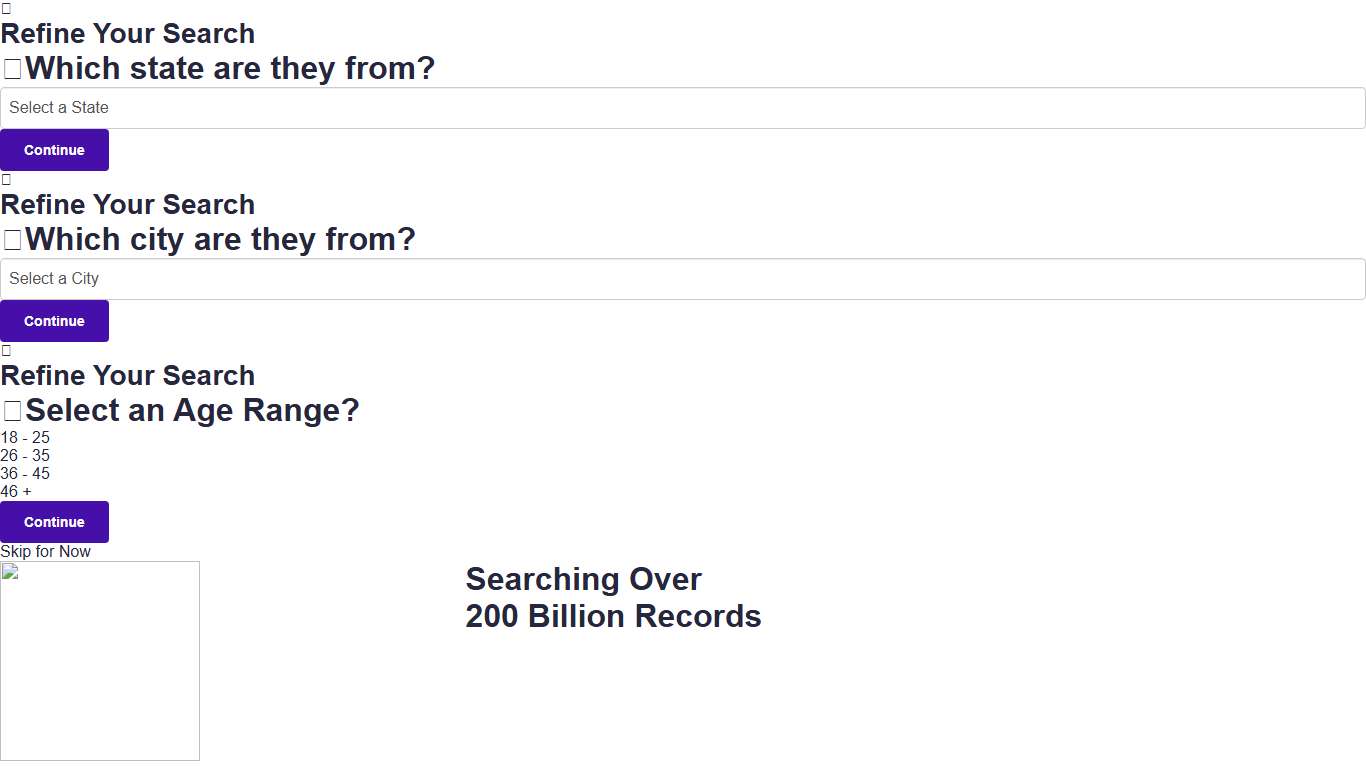Click the small icon above the city Refine Your Search heading

[x=6, y=179]
